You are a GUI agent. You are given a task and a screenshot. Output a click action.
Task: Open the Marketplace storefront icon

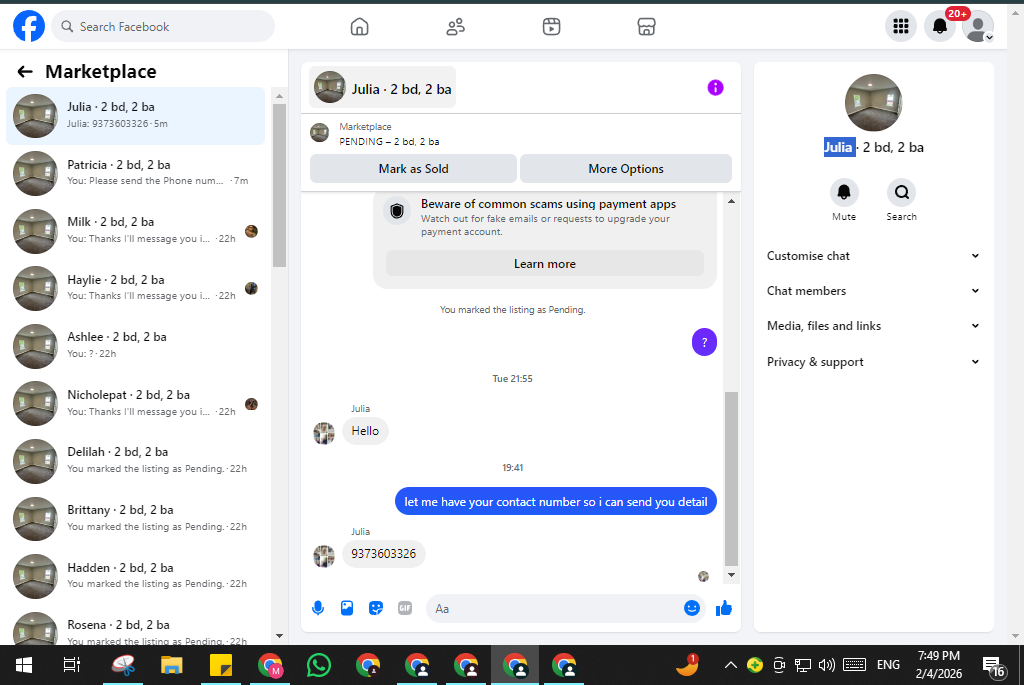click(x=647, y=27)
